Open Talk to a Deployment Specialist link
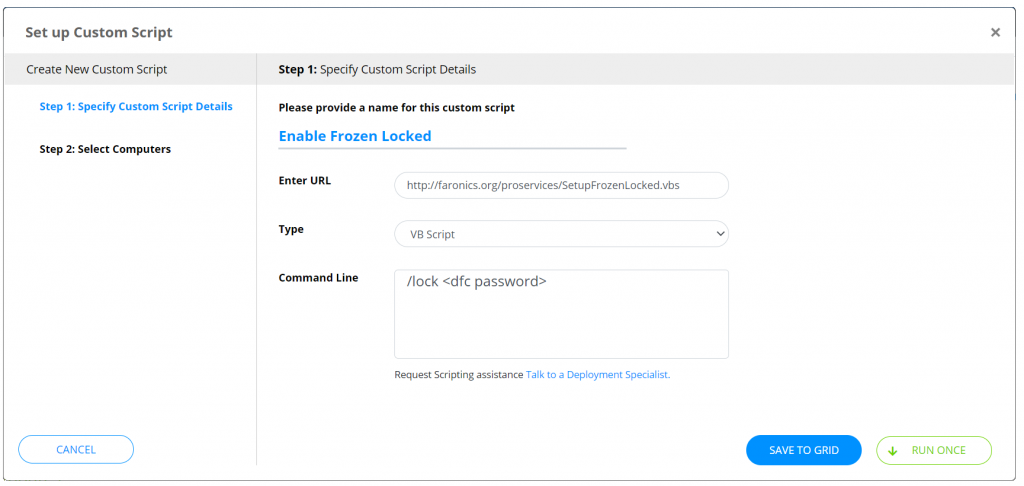Viewport: 1024px width, 486px height. tap(597, 375)
